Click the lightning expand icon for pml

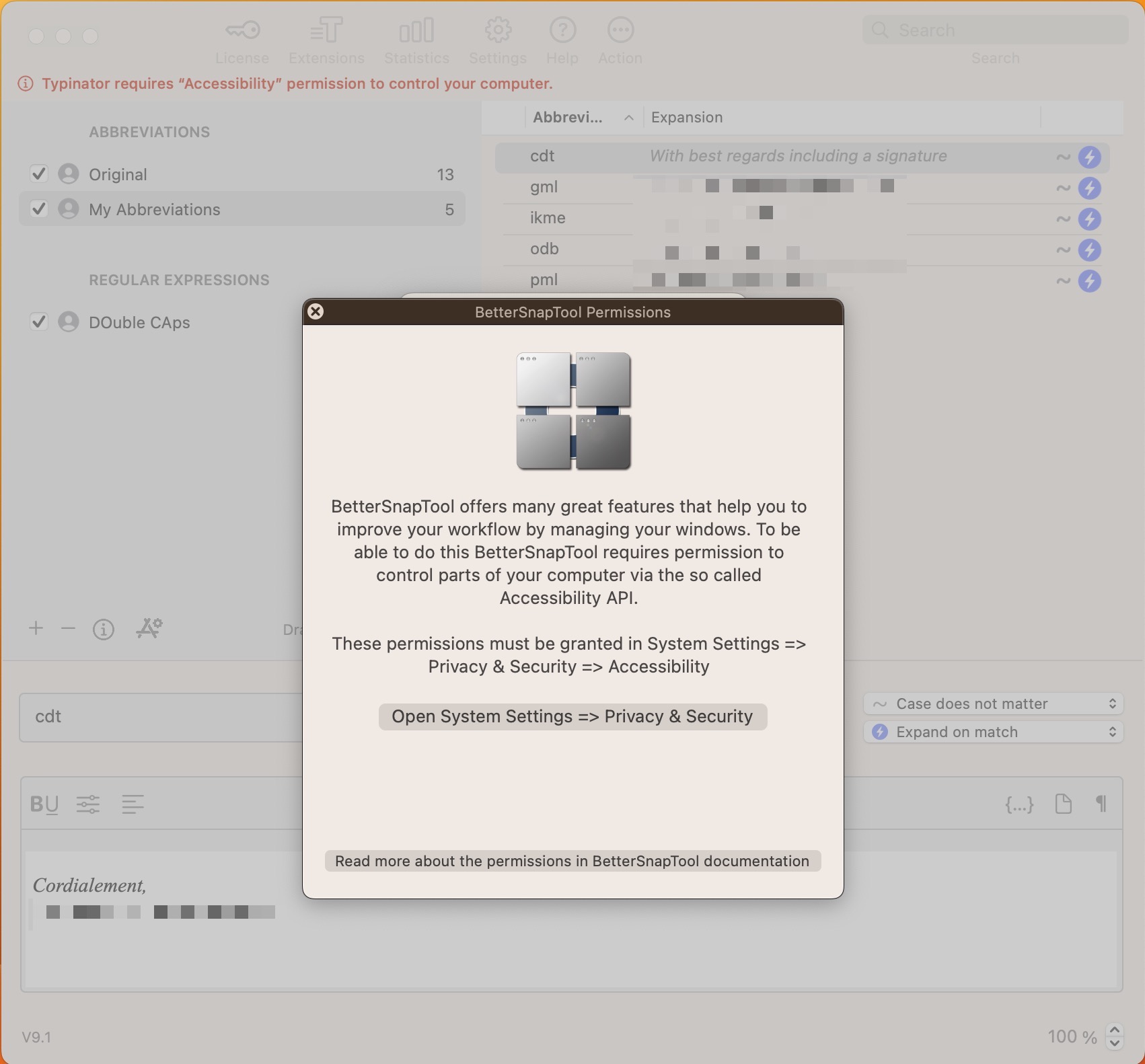(1090, 280)
